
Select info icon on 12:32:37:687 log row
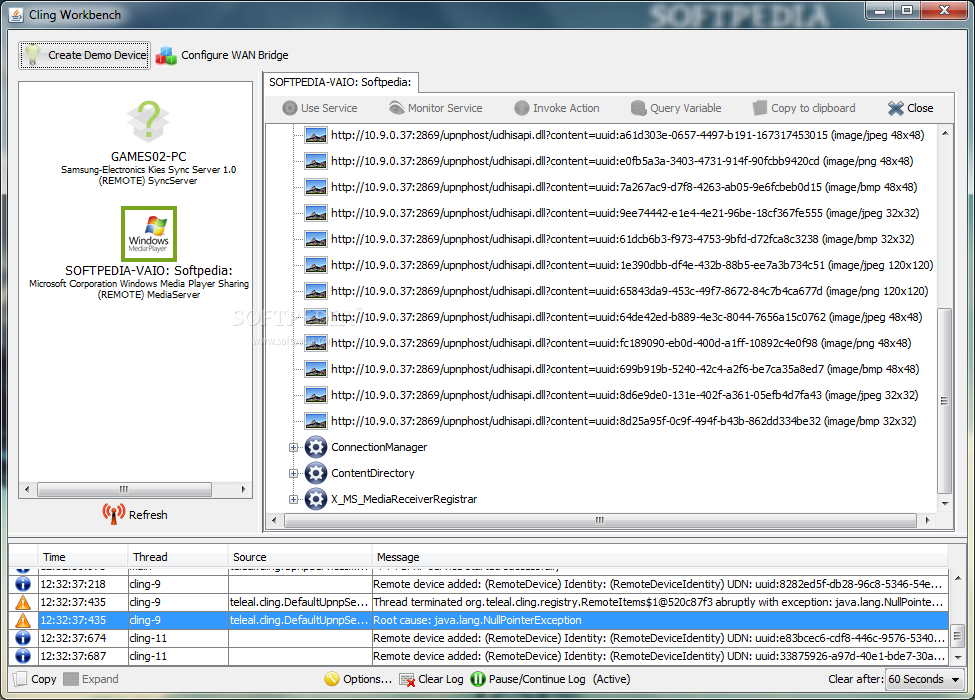coord(23,656)
